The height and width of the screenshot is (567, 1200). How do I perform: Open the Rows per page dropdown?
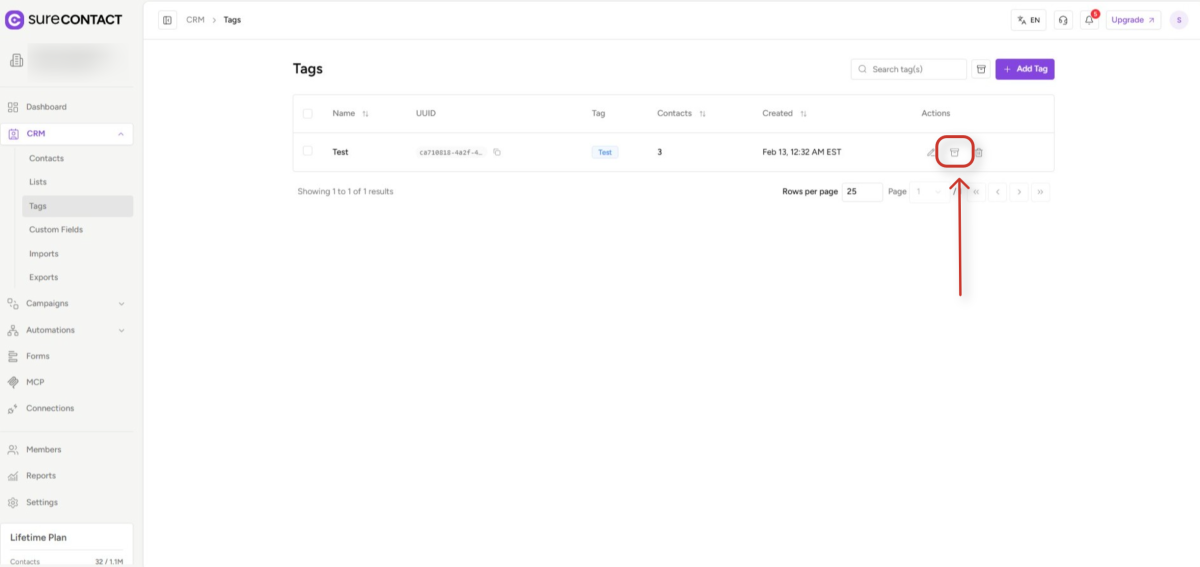point(862,191)
